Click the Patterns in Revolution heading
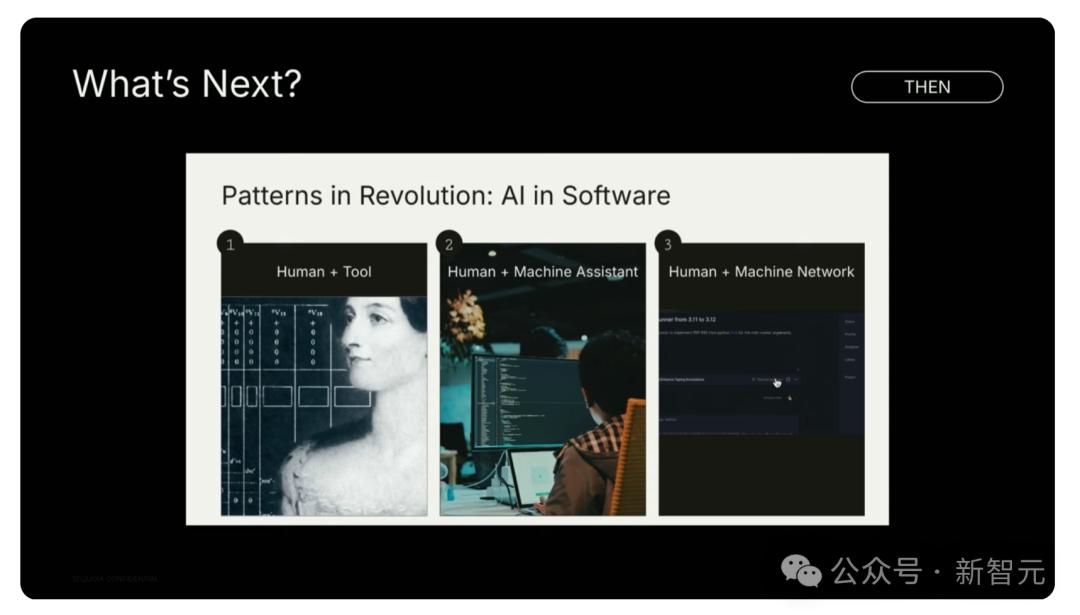The height and width of the screenshot is (615, 1080). [x=445, y=194]
